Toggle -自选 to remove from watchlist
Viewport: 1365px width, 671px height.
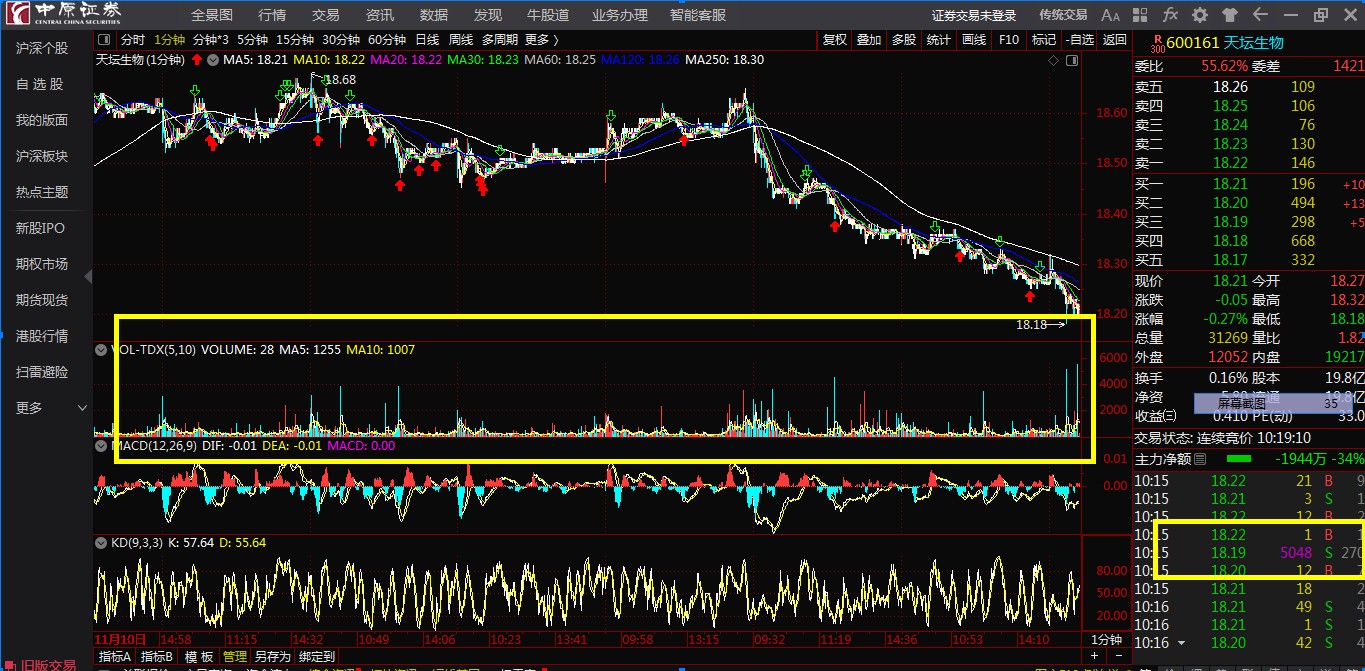pos(1080,40)
